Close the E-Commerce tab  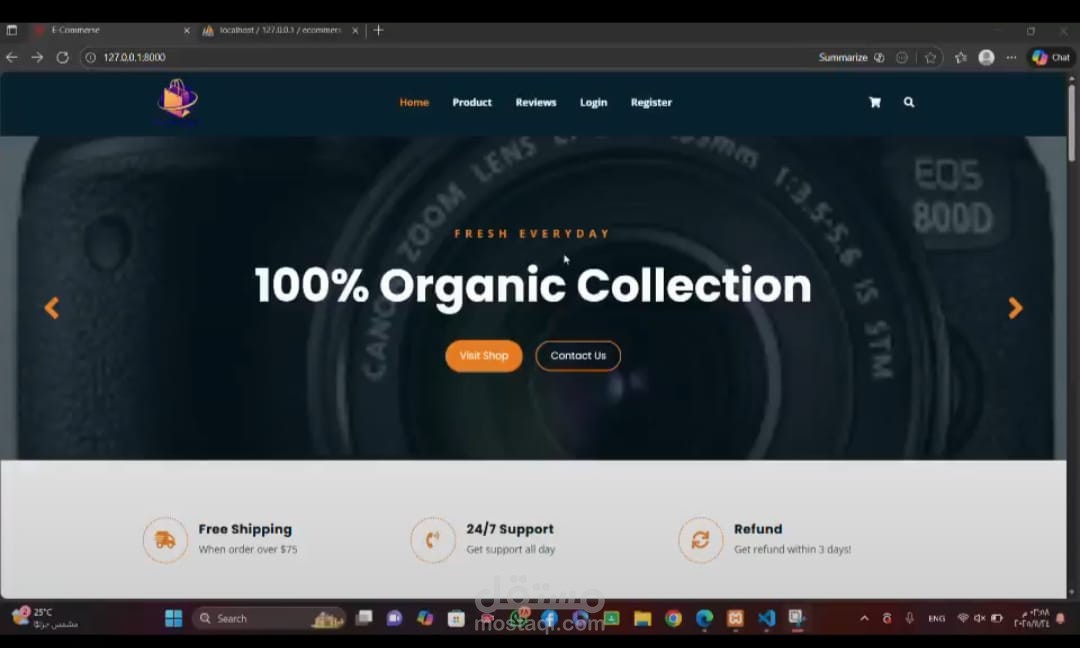[x=187, y=30]
